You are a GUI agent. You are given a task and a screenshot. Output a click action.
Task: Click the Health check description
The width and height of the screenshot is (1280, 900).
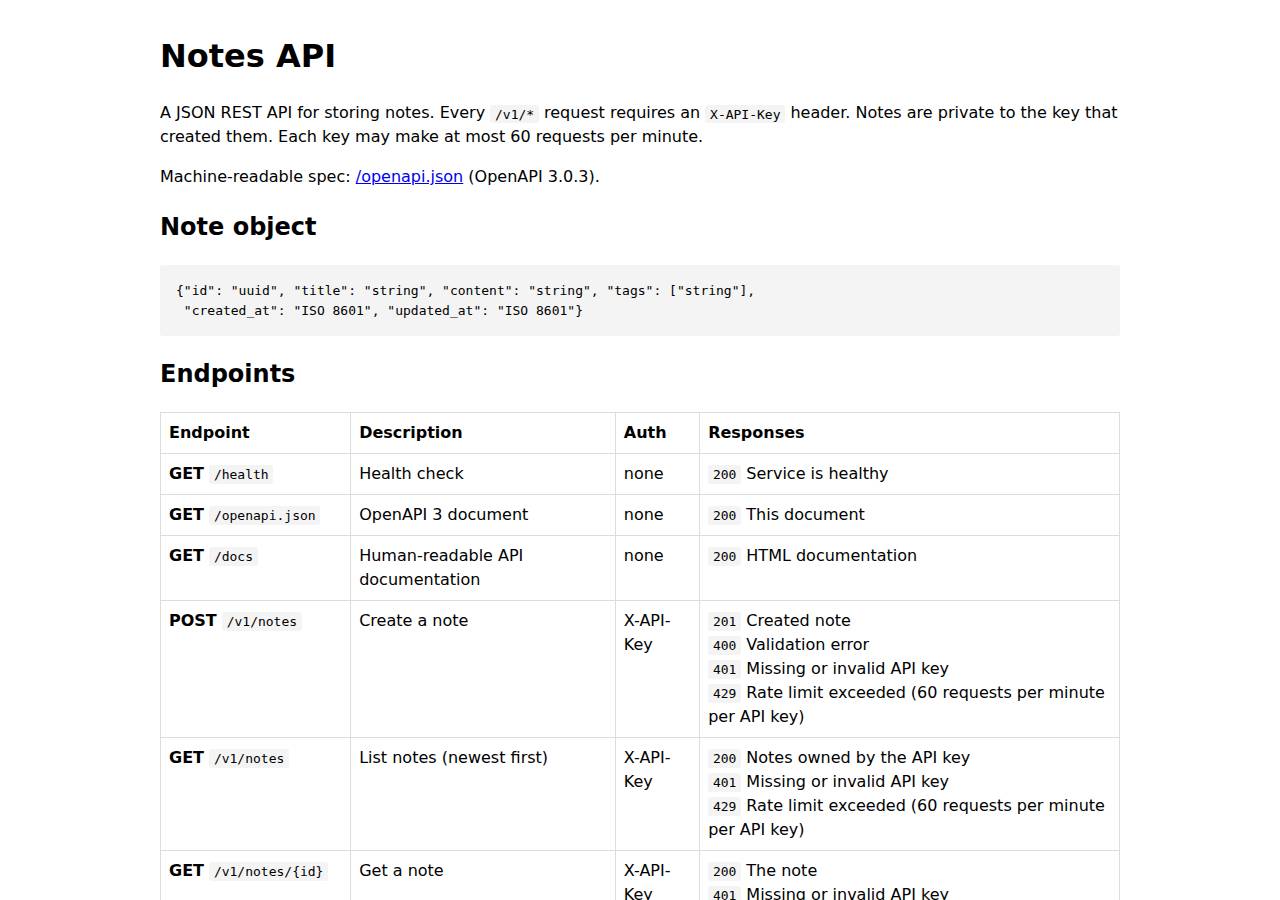coord(411,473)
